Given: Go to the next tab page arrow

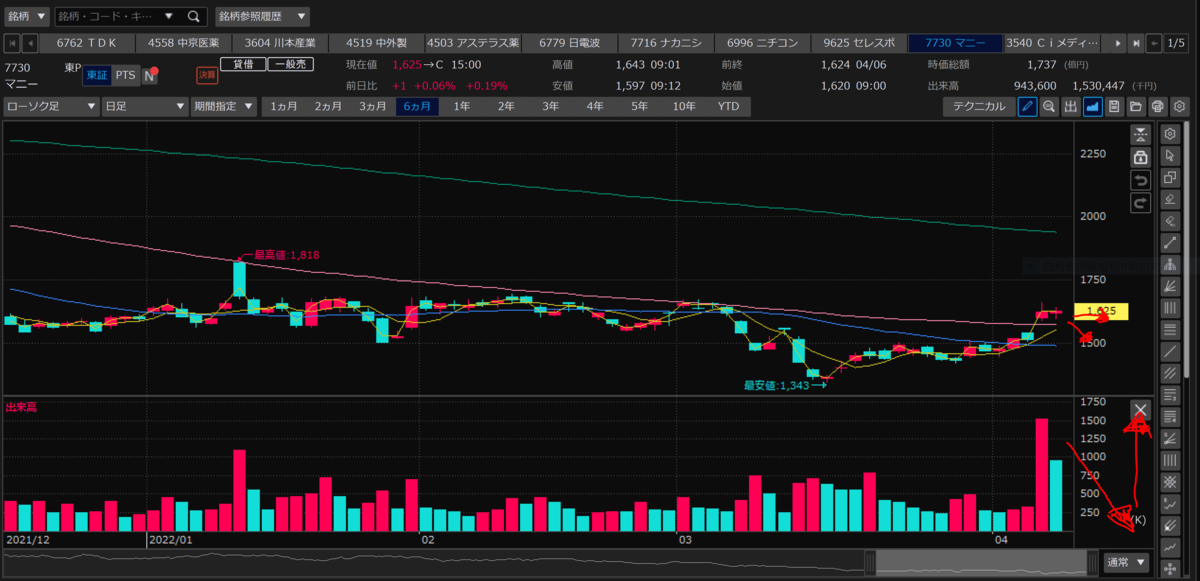Looking at the screenshot, I should point(1119,43).
